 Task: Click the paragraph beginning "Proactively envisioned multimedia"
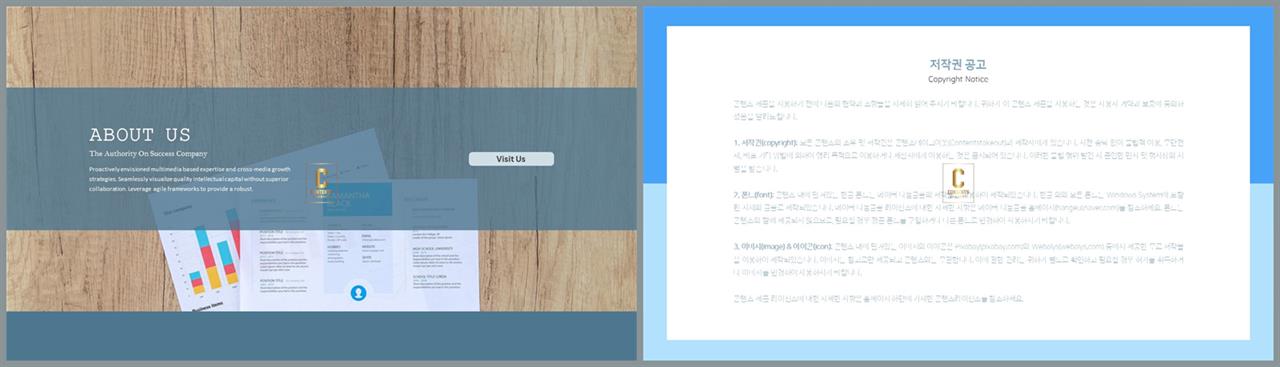pyautogui.click(x=190, y=179)
